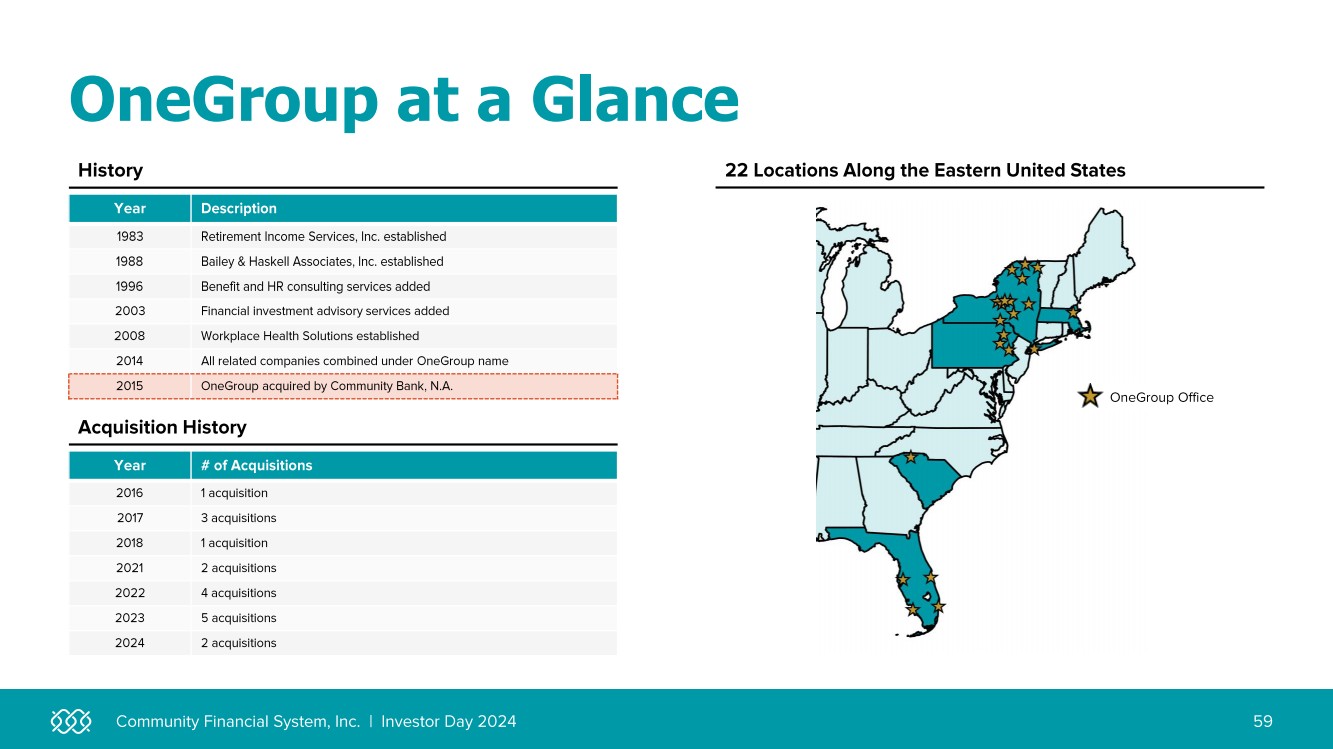Click the '2023' year cell
This screenshot has height=749, width=1333.
130,618
